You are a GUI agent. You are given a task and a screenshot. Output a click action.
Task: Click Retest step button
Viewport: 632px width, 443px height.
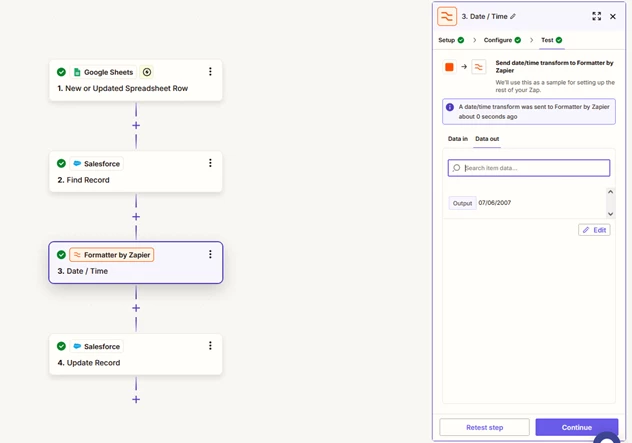484,427
